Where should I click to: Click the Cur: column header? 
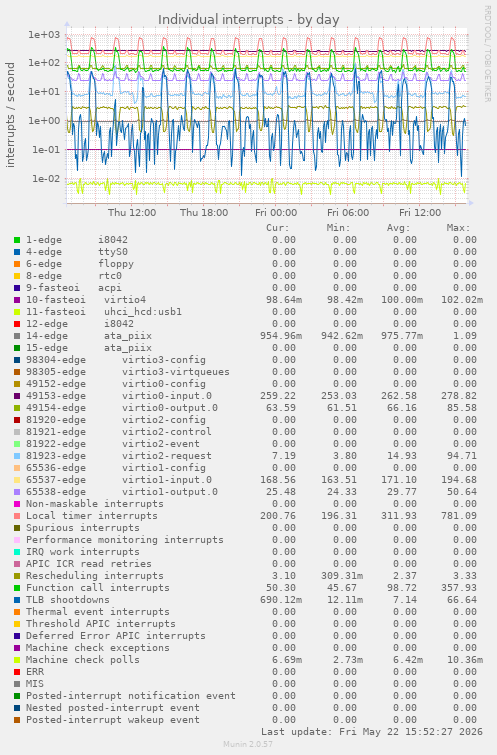tap(278, 228)
